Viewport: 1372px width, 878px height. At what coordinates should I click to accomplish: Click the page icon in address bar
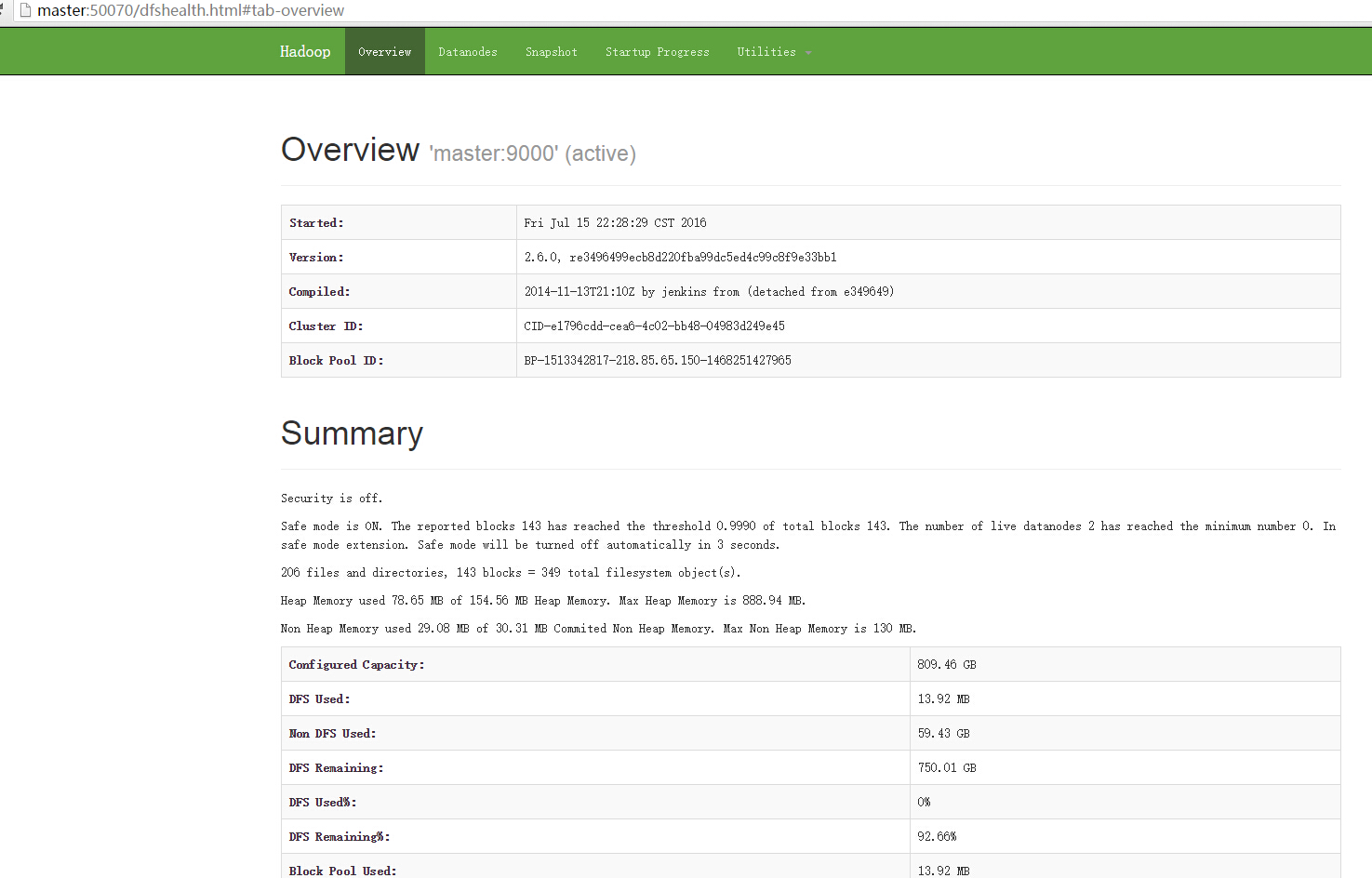pyautogui.click(x=25, y=10)
